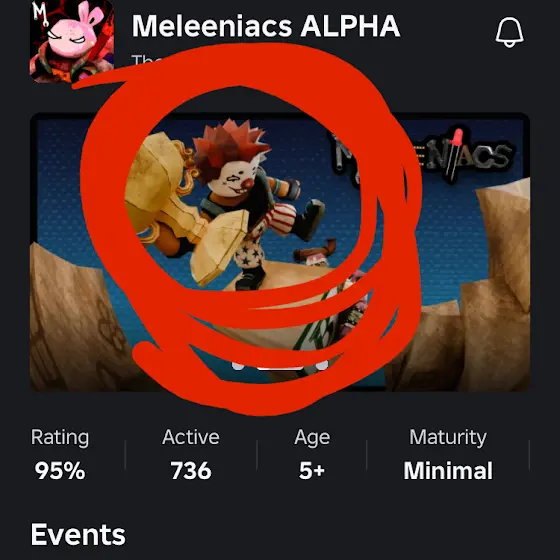The width and height of the screenshot is (560, 560).
Task: Expand the Events section heading
Action: pos(78,534)
